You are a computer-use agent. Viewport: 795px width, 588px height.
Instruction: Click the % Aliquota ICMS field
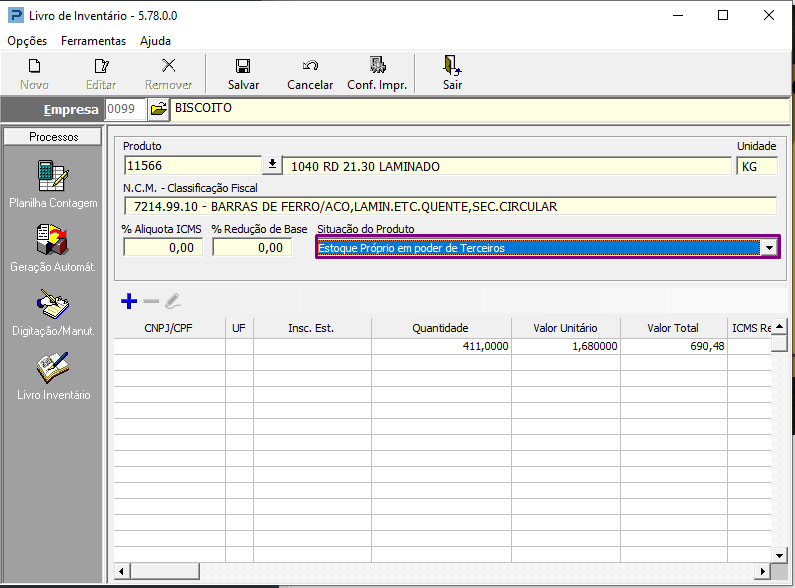click(163, 248)
